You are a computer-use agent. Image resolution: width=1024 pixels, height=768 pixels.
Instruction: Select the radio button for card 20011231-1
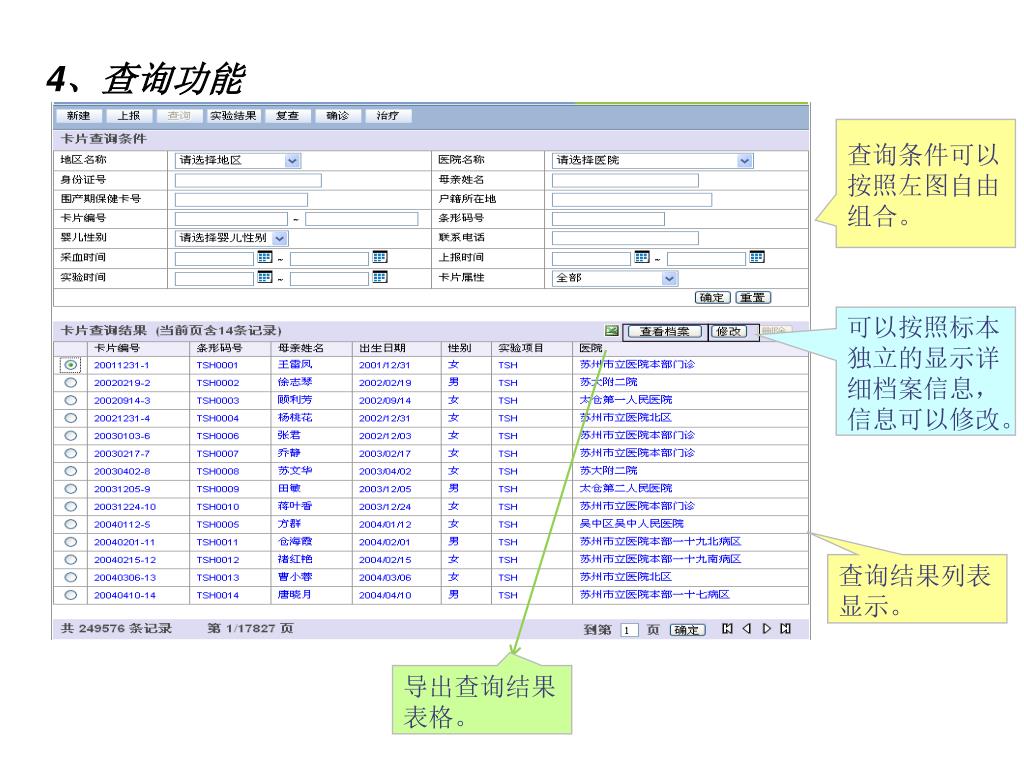(x=71, y=365)
